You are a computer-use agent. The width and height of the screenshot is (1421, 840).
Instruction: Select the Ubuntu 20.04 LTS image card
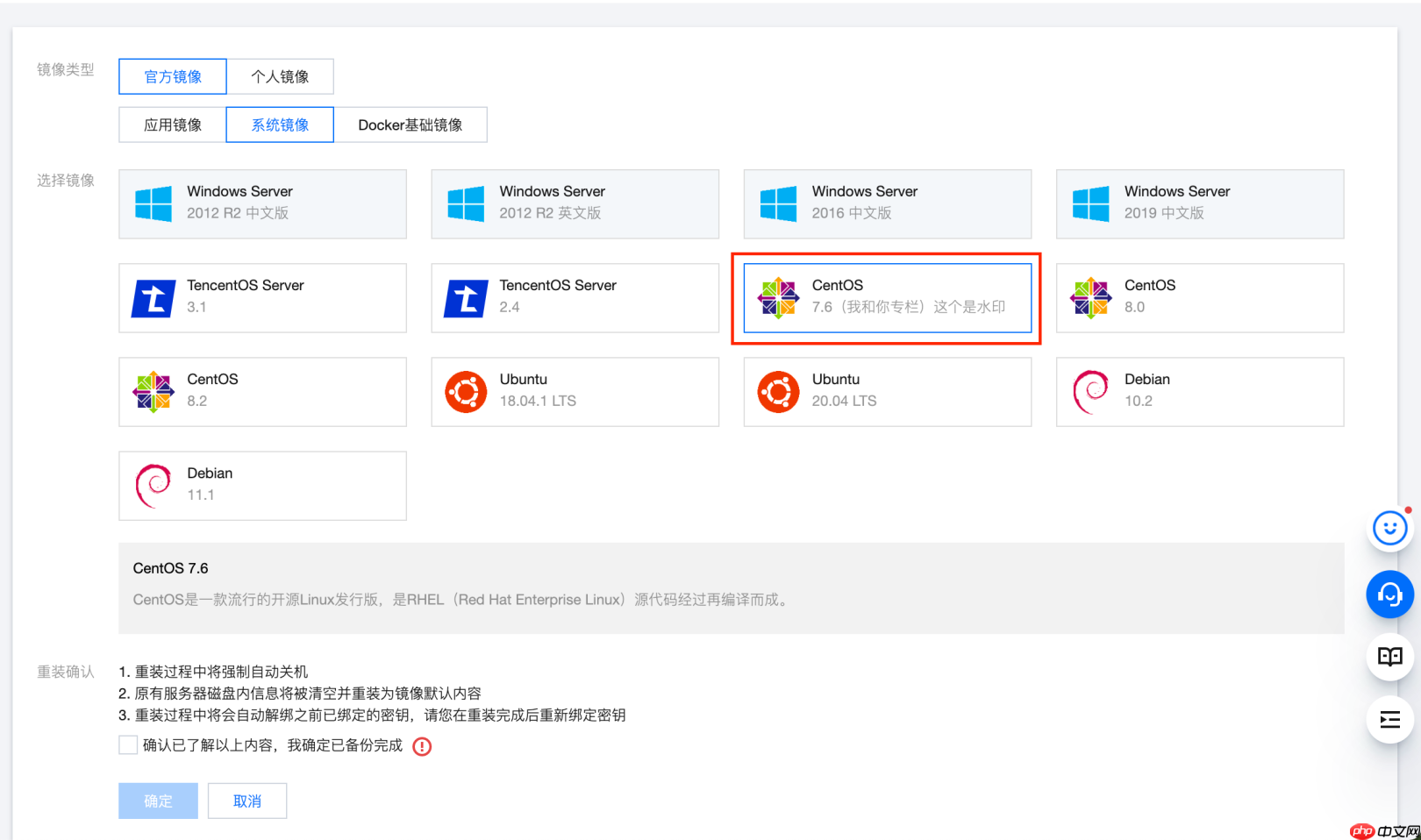(887, 391)
